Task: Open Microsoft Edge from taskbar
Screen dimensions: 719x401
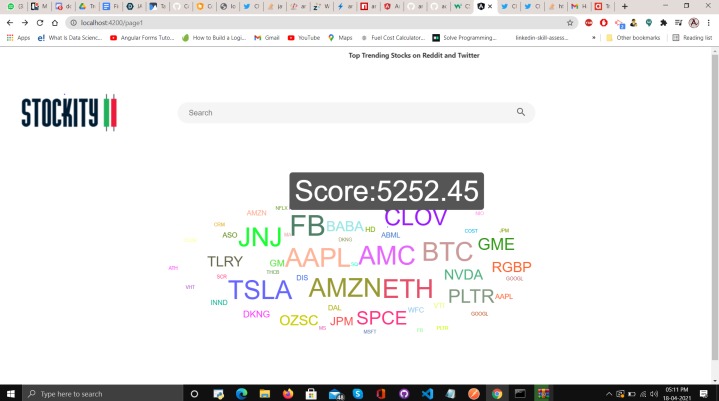Action: click(x=241, y=394)
